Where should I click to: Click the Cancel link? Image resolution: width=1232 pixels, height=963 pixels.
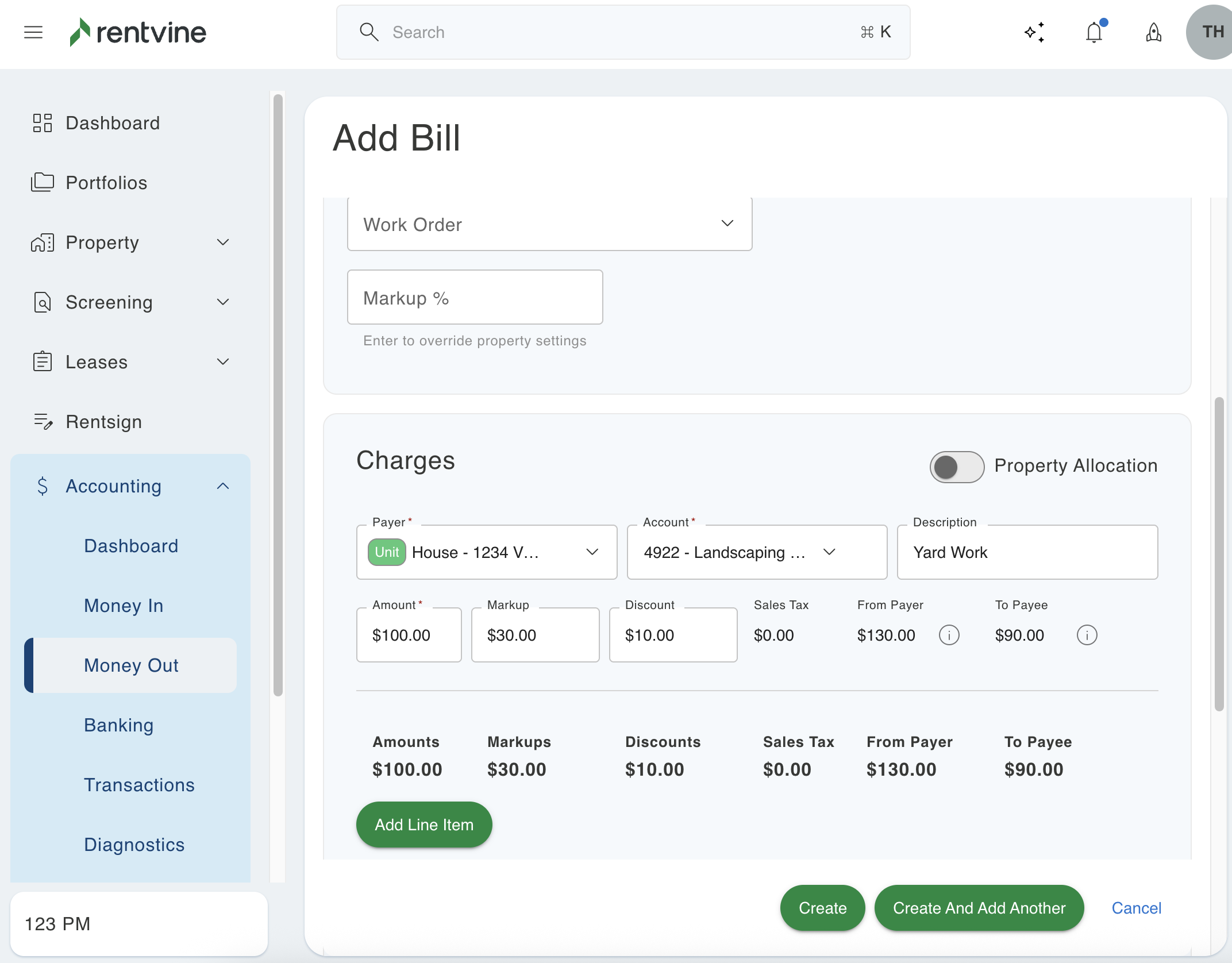point(1136,908)
